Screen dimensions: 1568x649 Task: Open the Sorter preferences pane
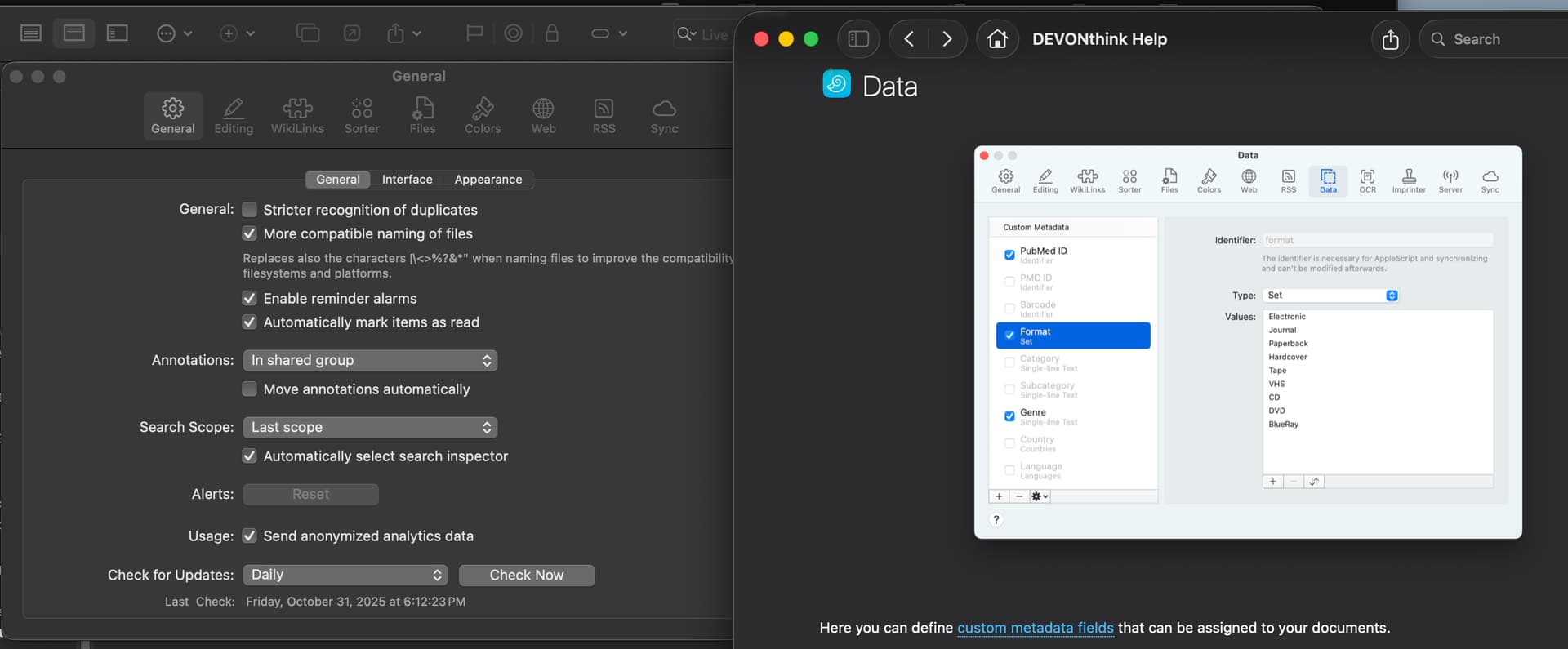tap(362, 116)
